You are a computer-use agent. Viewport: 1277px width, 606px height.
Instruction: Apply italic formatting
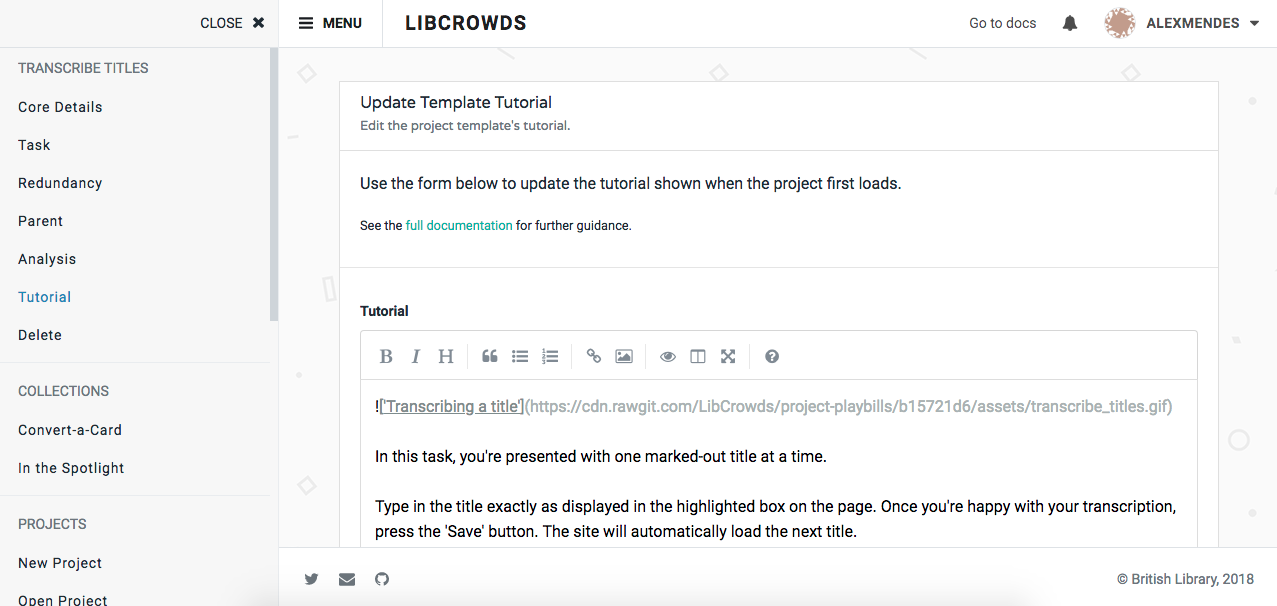click(x=415, y=356)
